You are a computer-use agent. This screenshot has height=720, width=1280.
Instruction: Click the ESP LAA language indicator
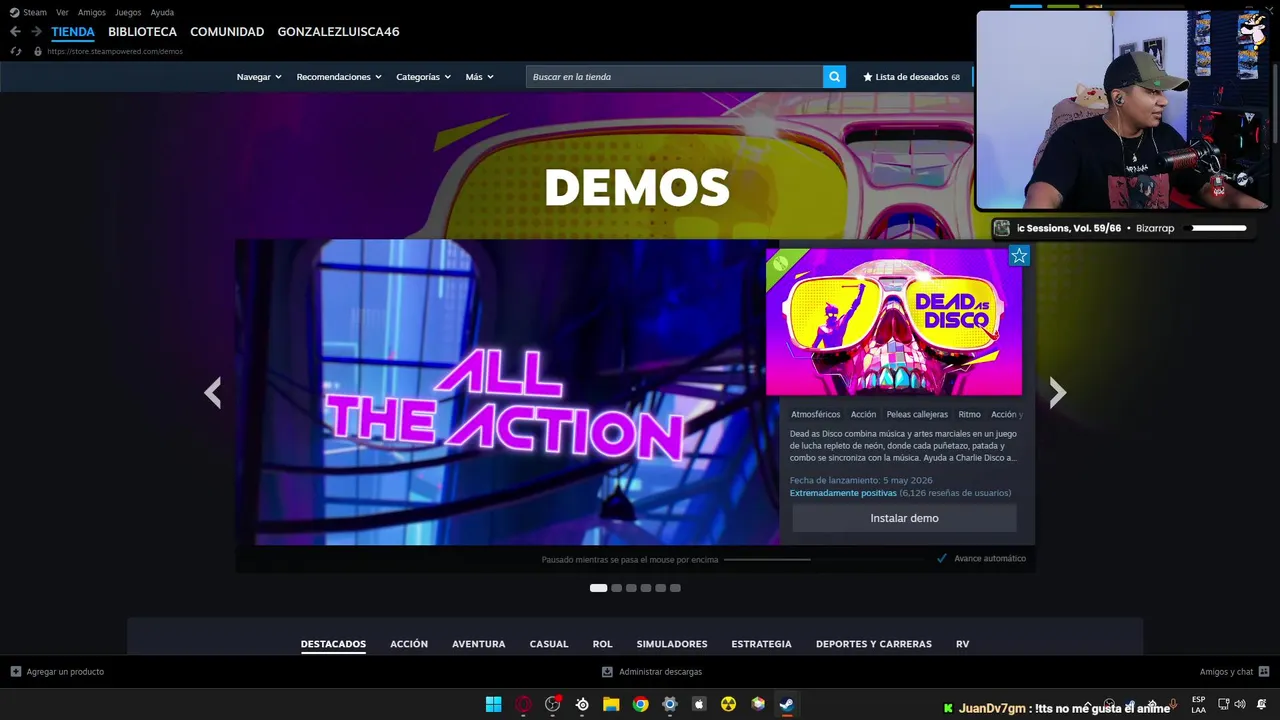[x=1198, y=704]
